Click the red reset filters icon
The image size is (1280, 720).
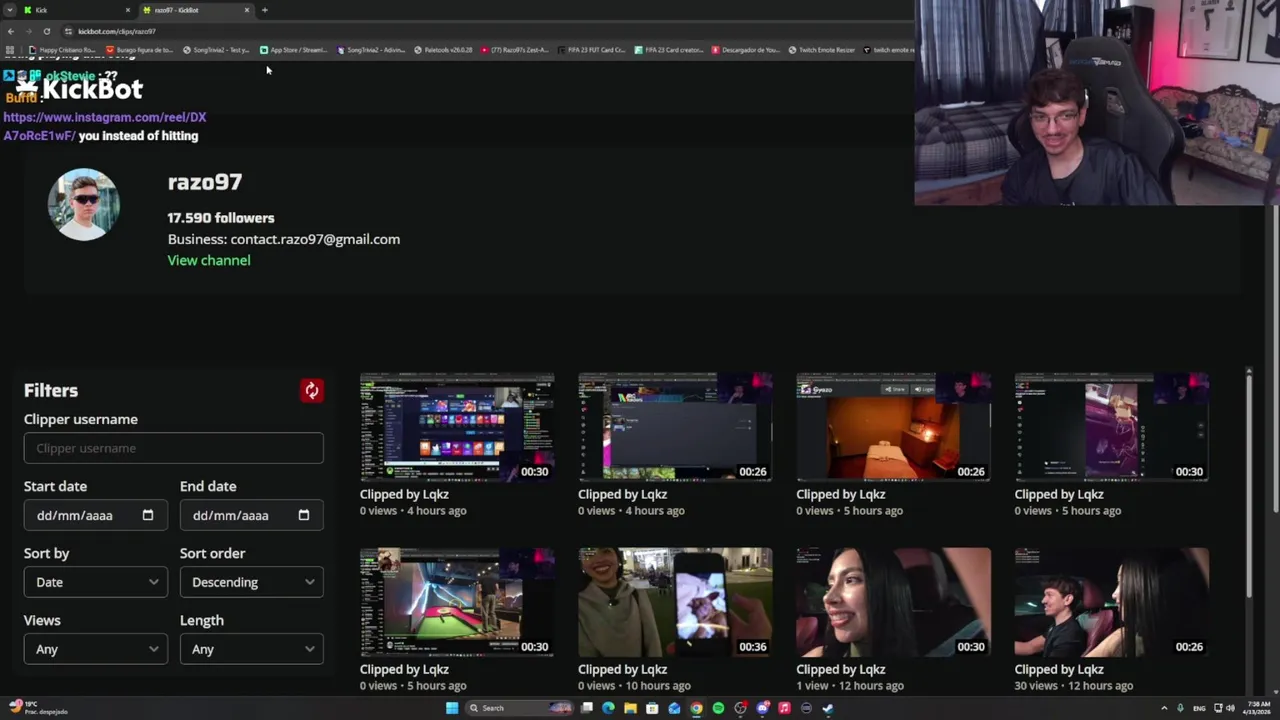tap(311, 390)
